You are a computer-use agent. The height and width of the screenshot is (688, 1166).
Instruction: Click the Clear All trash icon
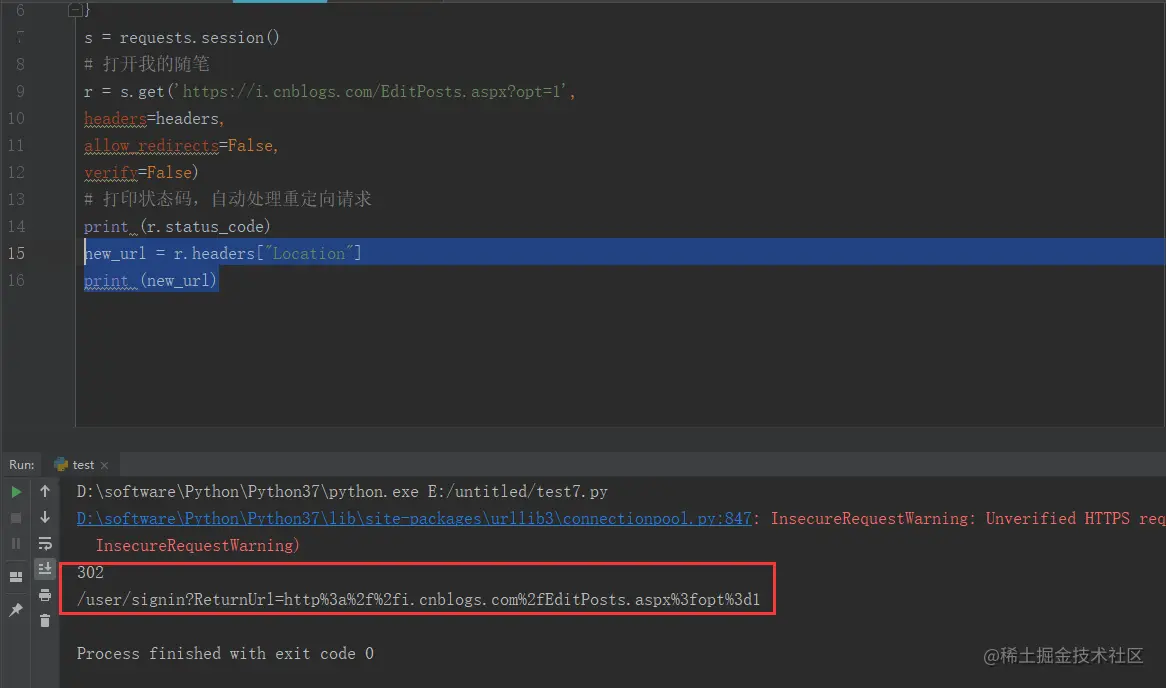pyautogui.click(x=45, y=620)
